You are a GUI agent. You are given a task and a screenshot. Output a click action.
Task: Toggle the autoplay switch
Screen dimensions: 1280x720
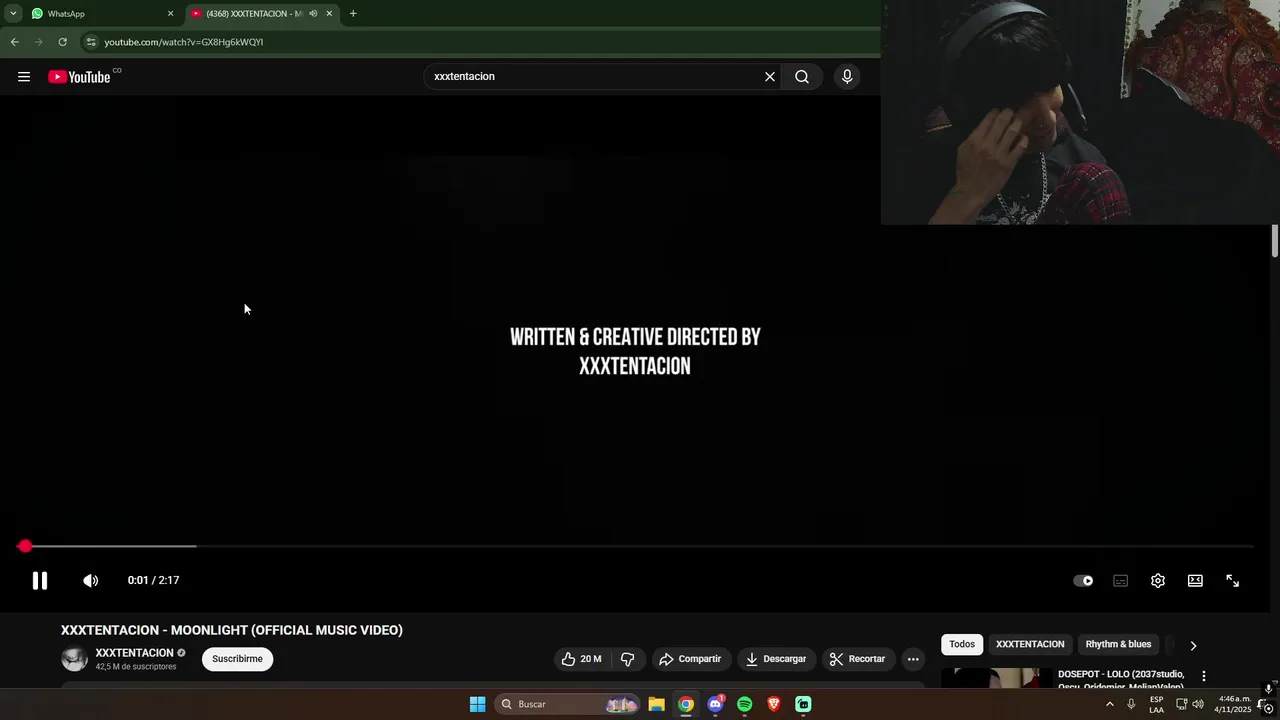click(x=1083, y=580)
